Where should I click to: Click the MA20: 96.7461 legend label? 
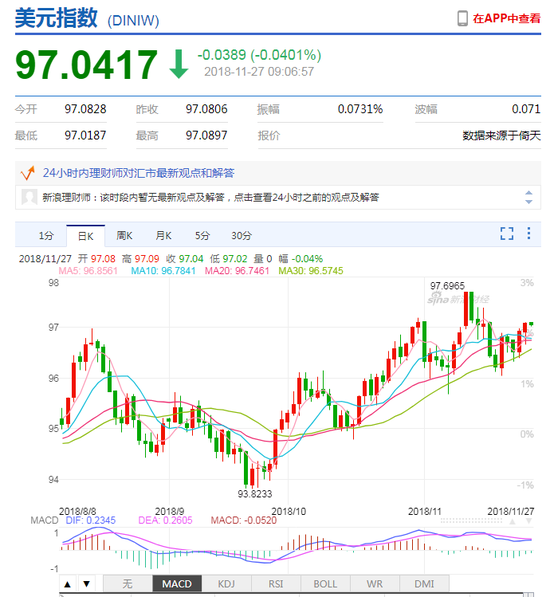tap(237, 271)
